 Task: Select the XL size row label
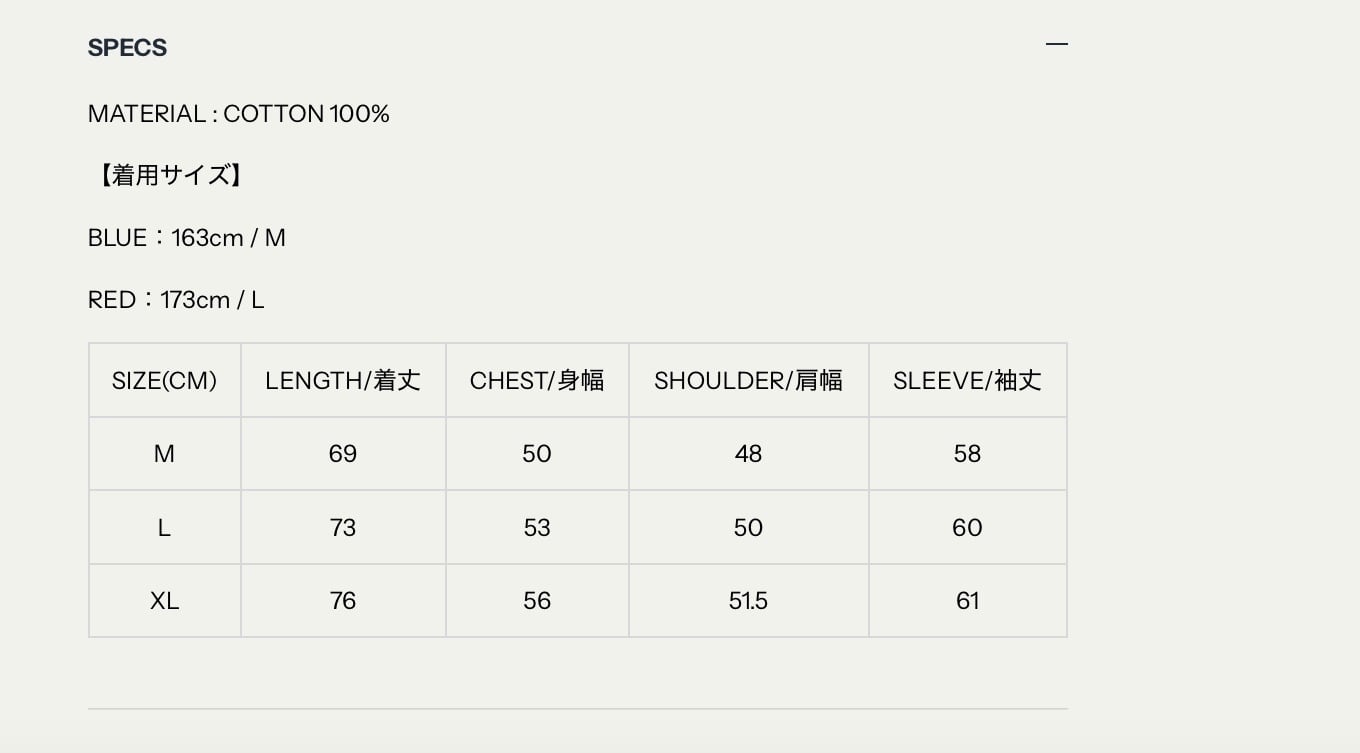(164, 601)
